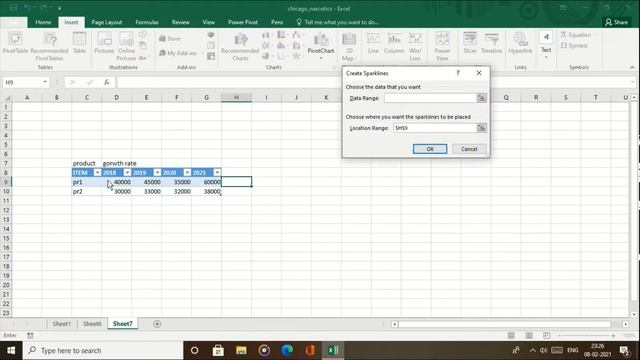Select the pr2 cell
This screenshot has width=640, height=360.
point(87,191)
